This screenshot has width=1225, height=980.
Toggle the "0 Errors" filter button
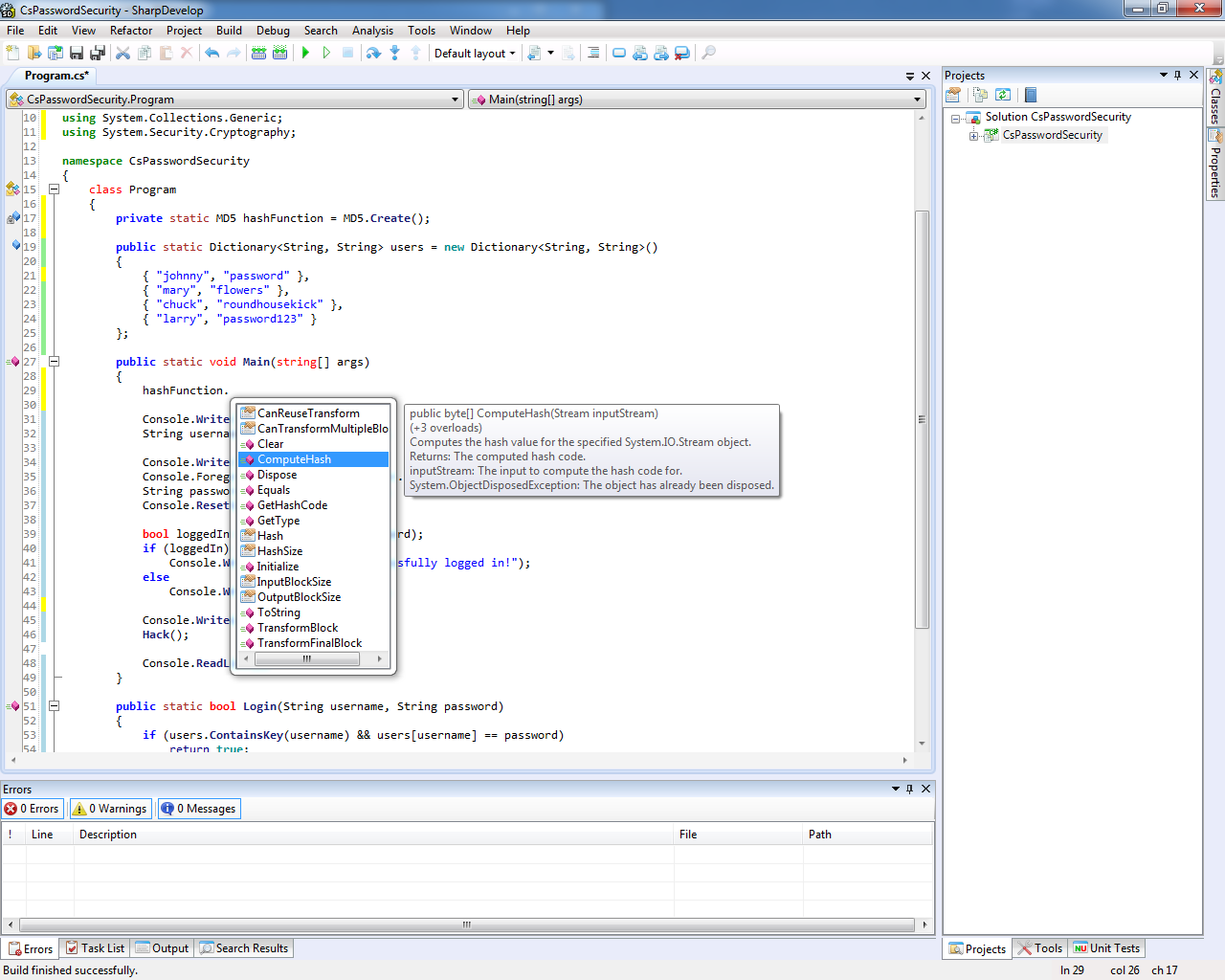33,808
